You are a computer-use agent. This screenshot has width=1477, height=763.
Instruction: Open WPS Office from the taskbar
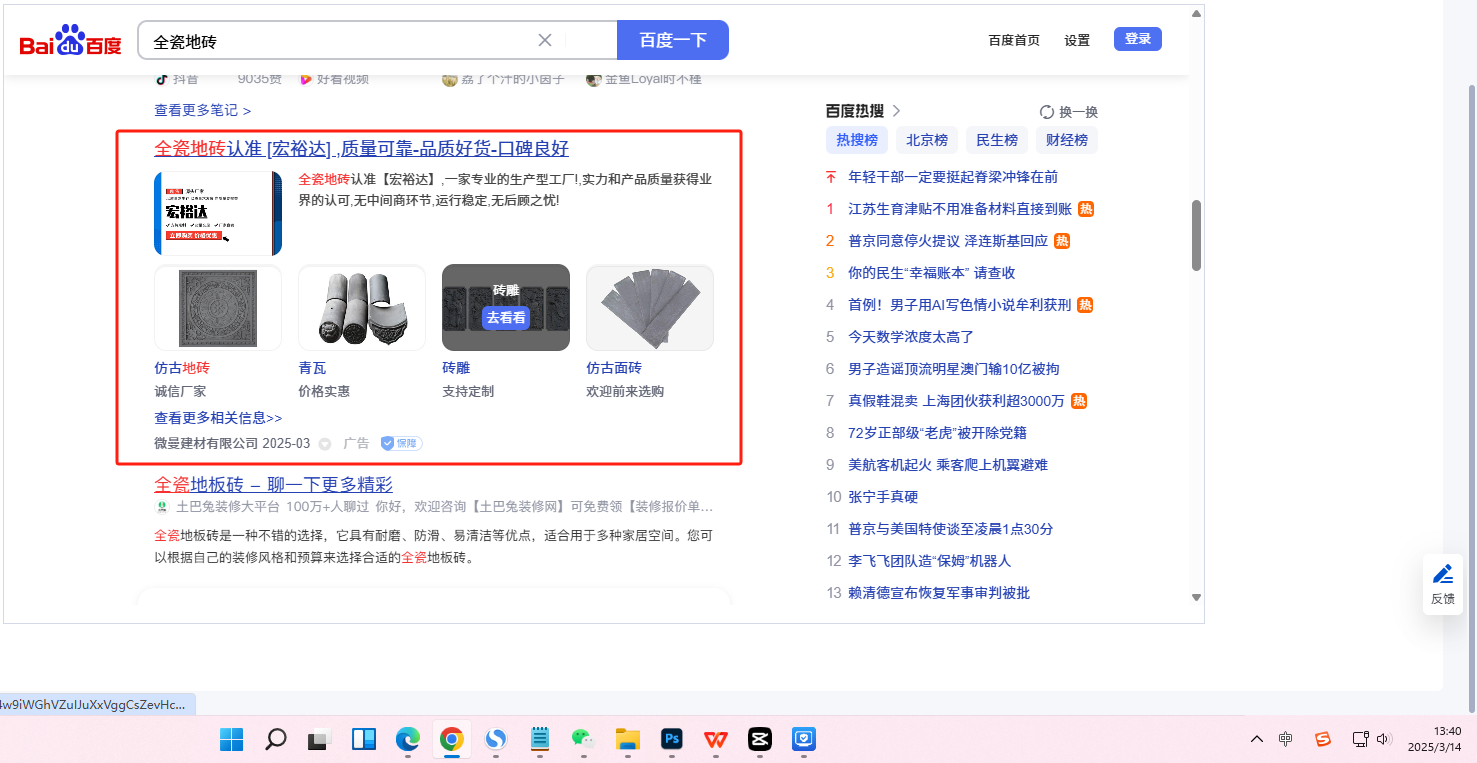[716, 740]
